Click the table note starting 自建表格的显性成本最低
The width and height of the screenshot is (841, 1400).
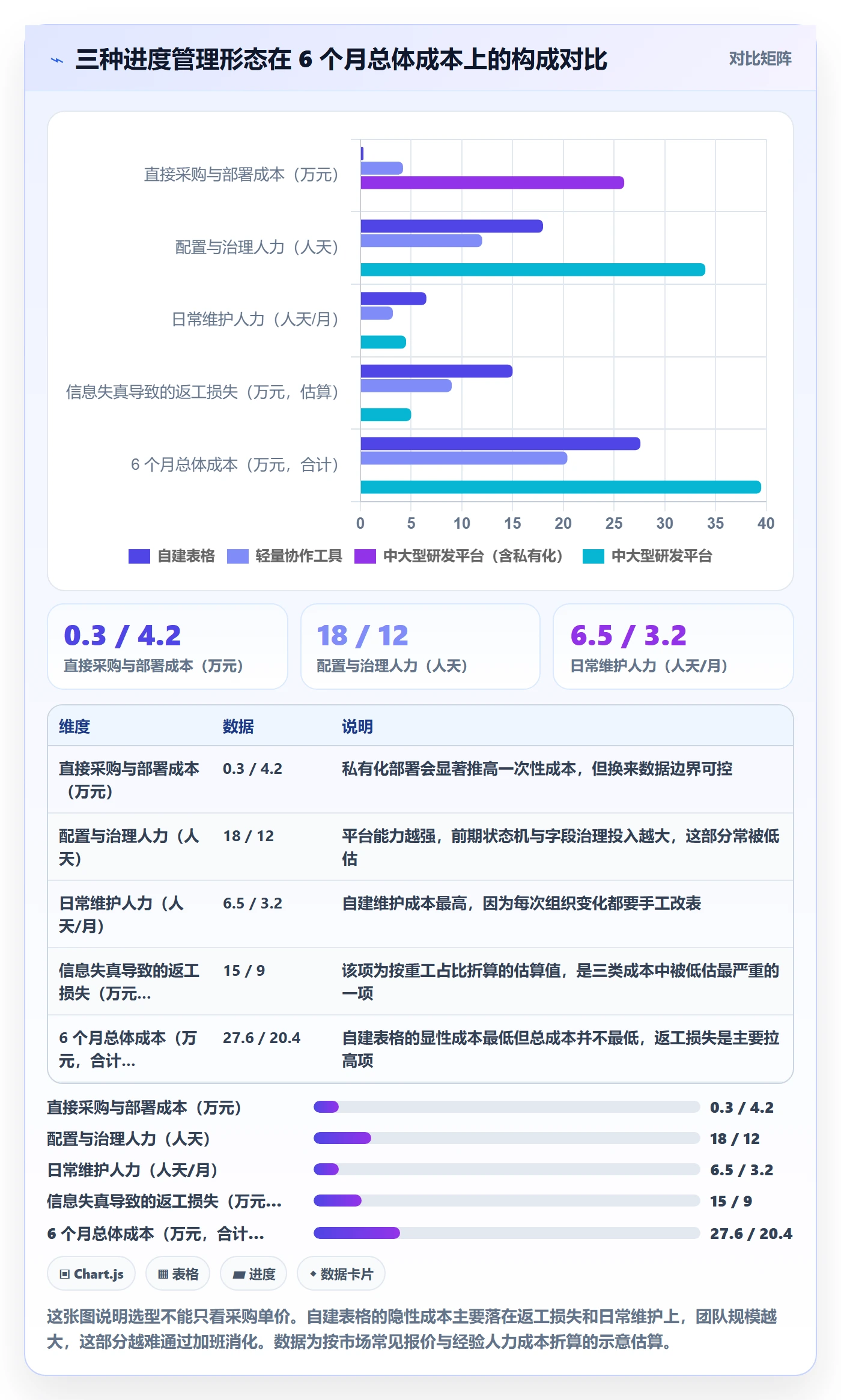[561, 1049]
